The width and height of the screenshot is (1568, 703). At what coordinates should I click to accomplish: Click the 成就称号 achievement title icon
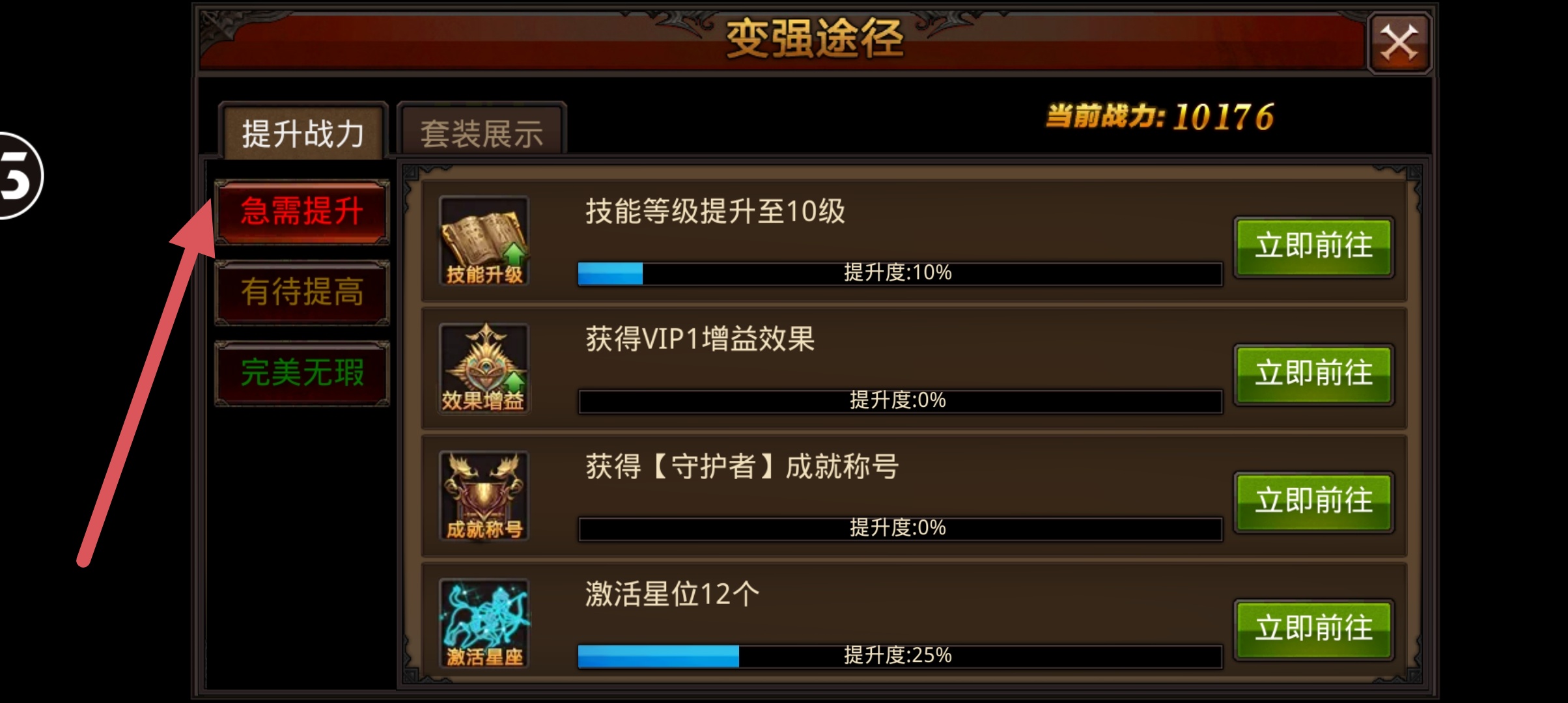[x=484, y=496]
